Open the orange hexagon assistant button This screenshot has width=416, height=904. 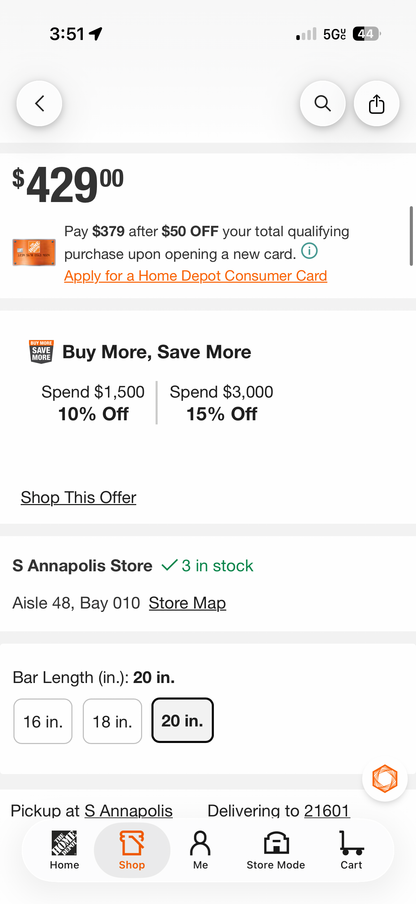pyautogui.click(x=385, y=779)
